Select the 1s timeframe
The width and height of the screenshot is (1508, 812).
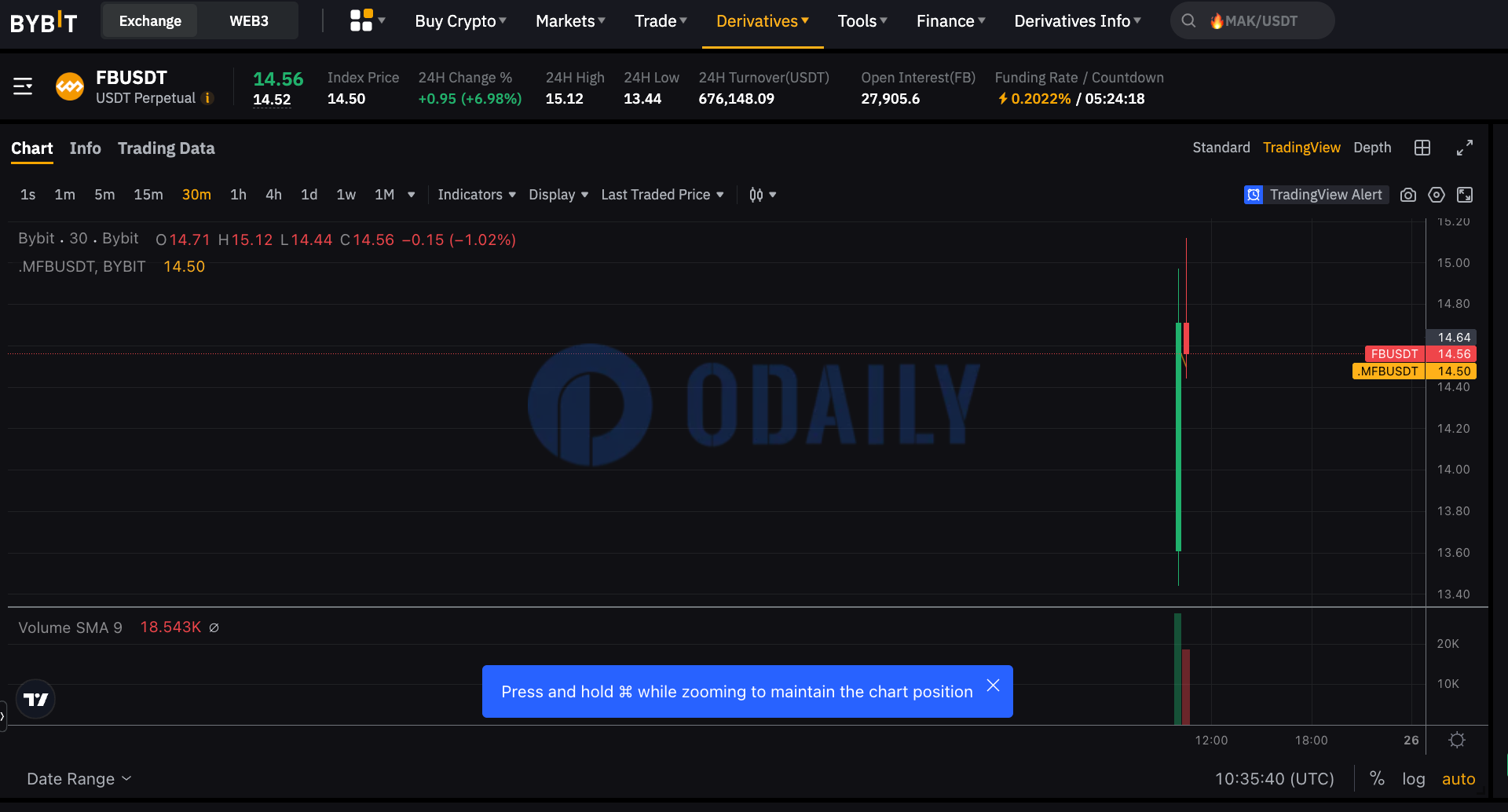click(x=27, y=195)
